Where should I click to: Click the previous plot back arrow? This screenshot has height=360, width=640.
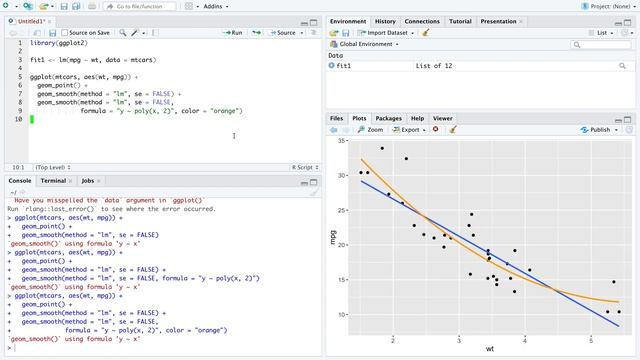pyautogui.click(x=334, y=130)
